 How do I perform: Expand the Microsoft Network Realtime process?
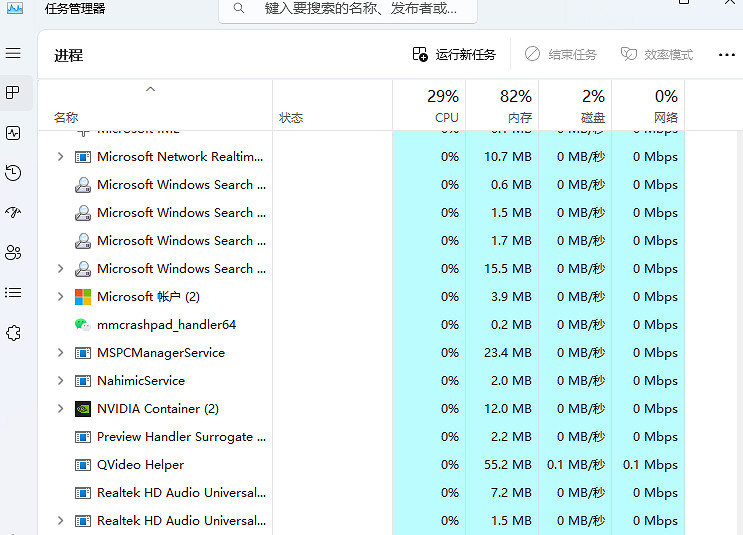point(60,157)
